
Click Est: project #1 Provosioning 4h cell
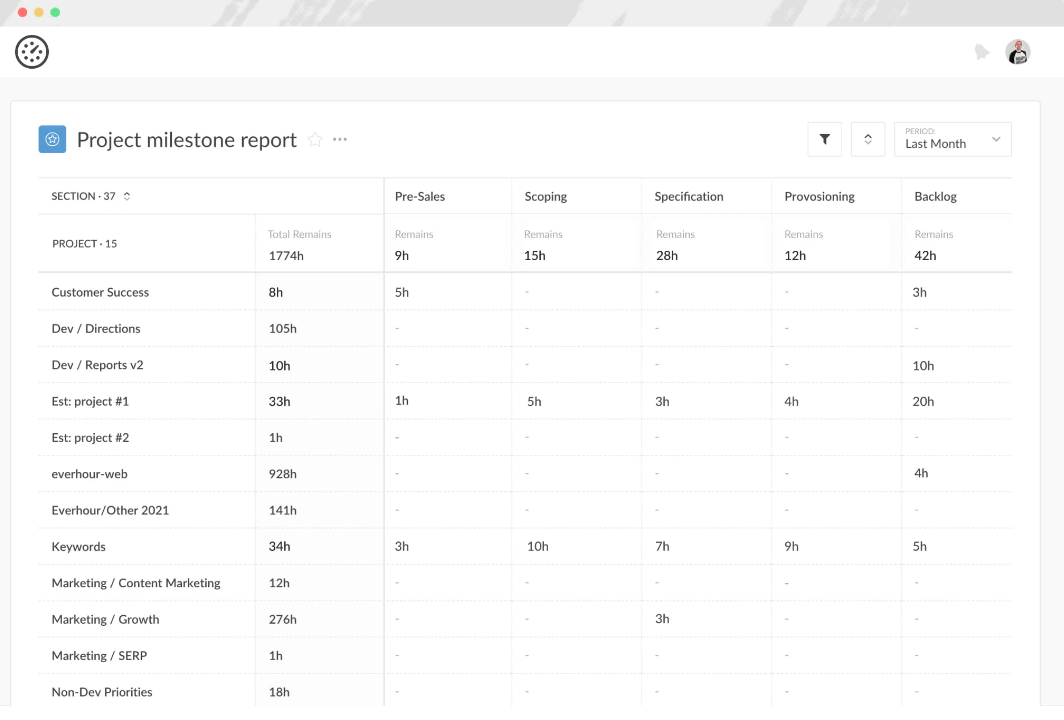(x=791, y=401)
